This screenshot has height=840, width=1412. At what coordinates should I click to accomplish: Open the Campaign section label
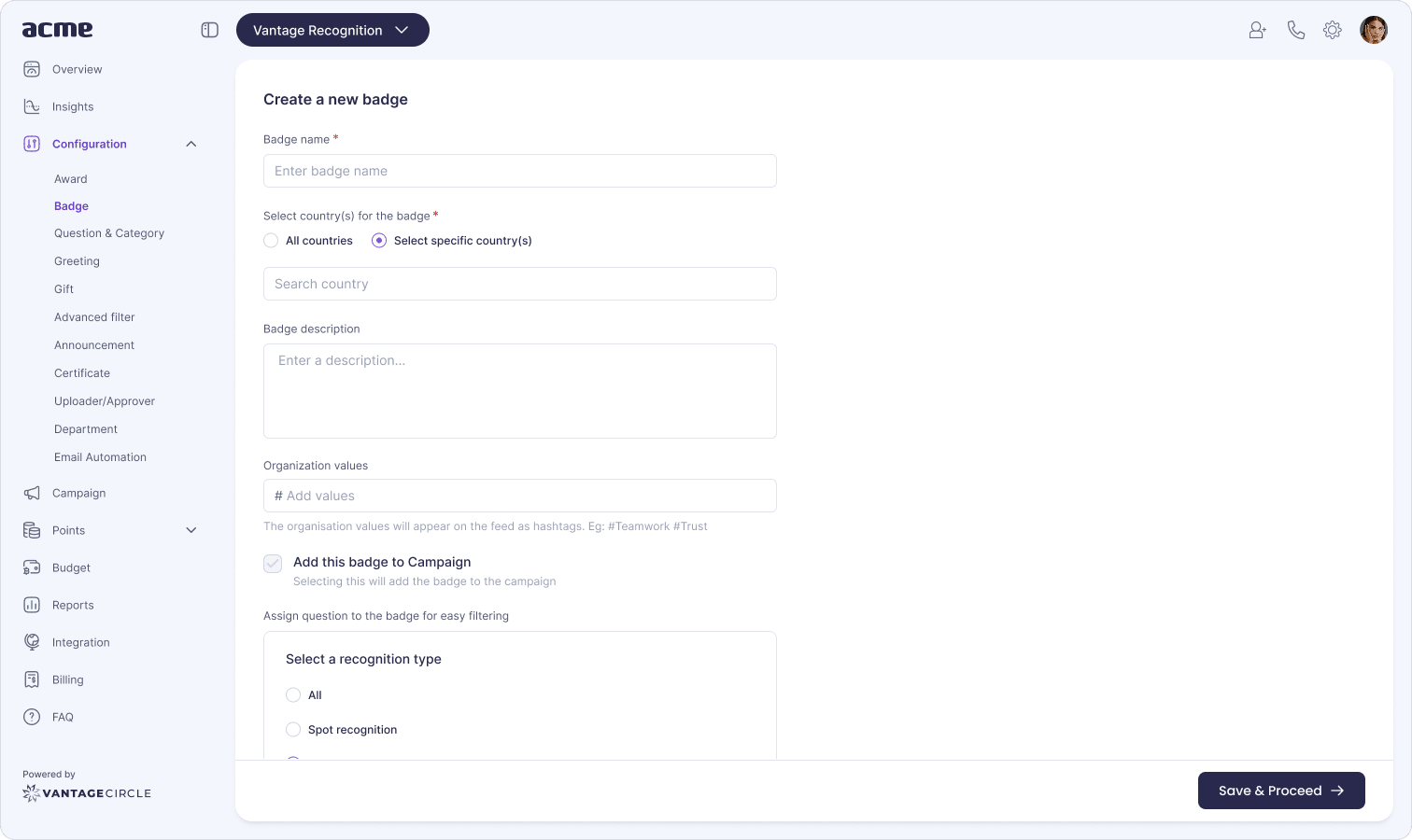tap(78, 493)
